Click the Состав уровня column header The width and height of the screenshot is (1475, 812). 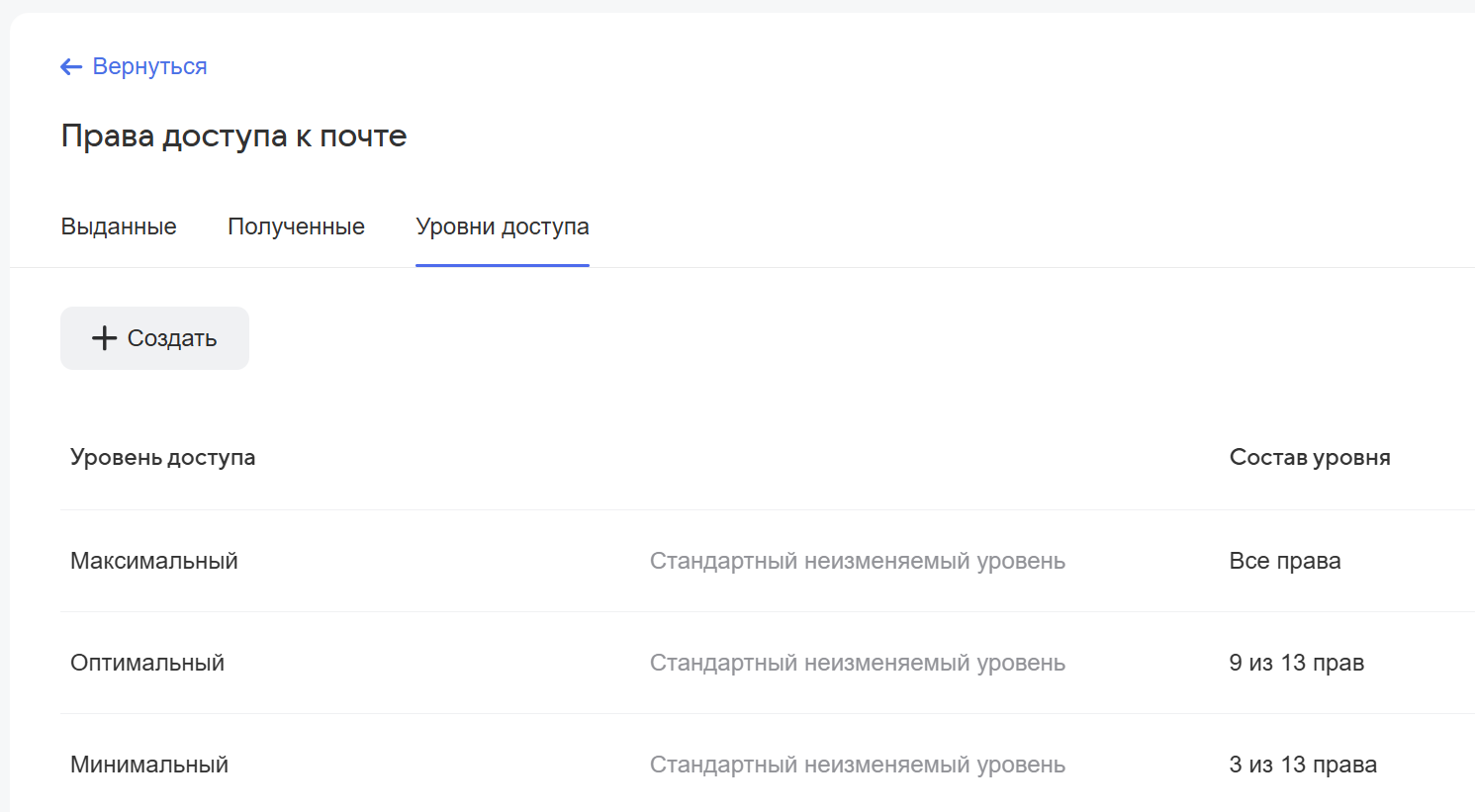1309,458
